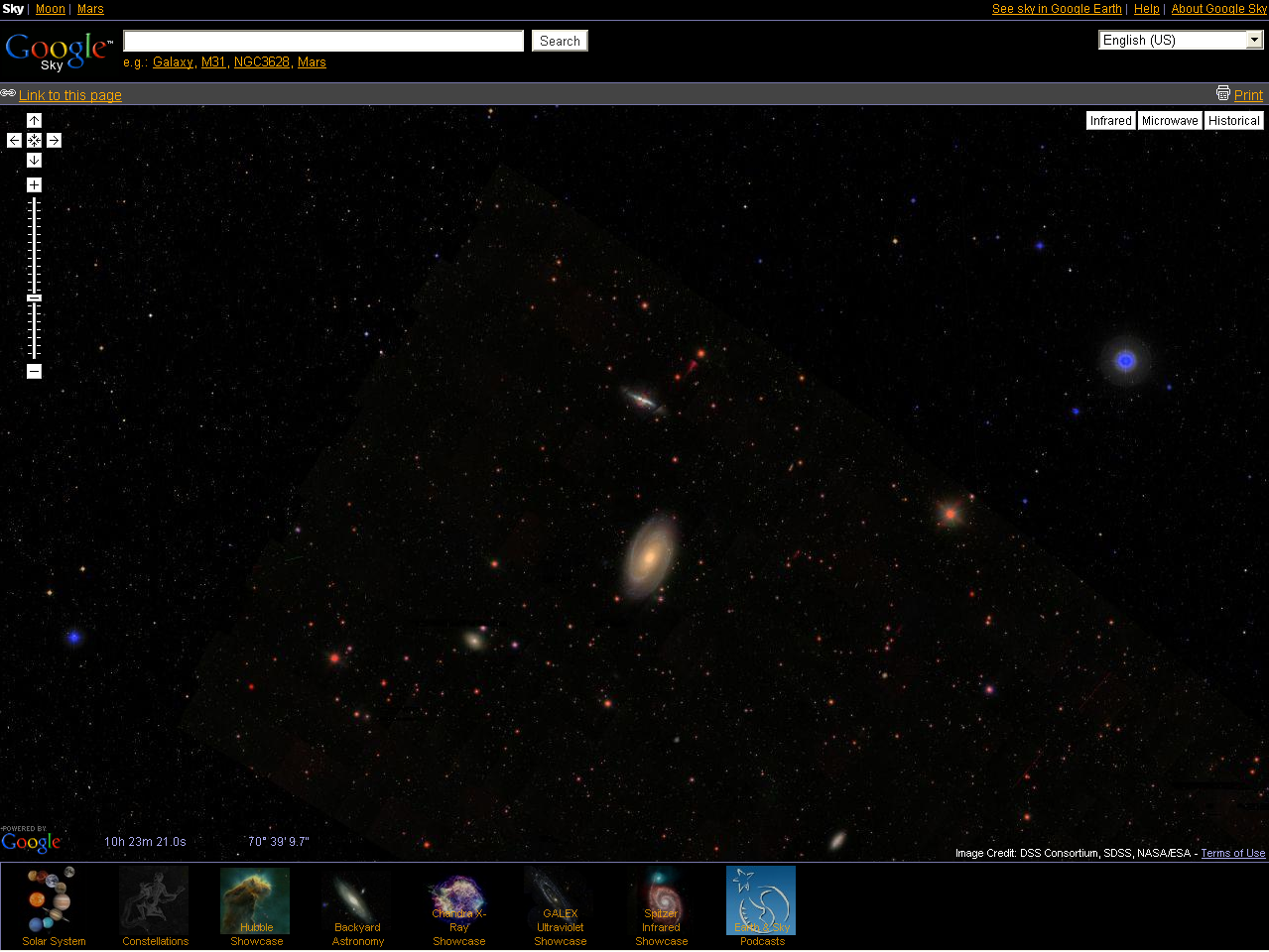Click the M31 example link
The height and width of the screenshot is (952, 1269).
[x=213, y=62]
